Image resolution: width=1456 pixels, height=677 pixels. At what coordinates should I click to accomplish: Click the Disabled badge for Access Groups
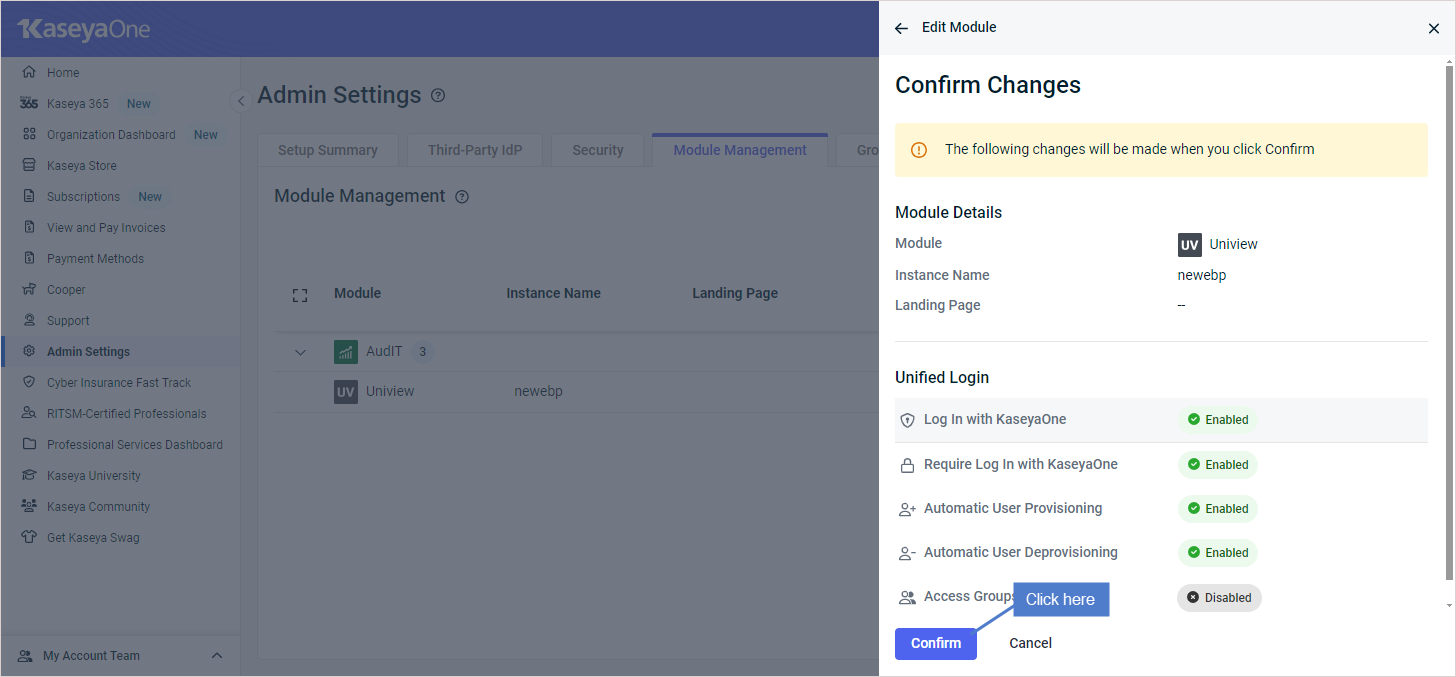coord(1219,598)
